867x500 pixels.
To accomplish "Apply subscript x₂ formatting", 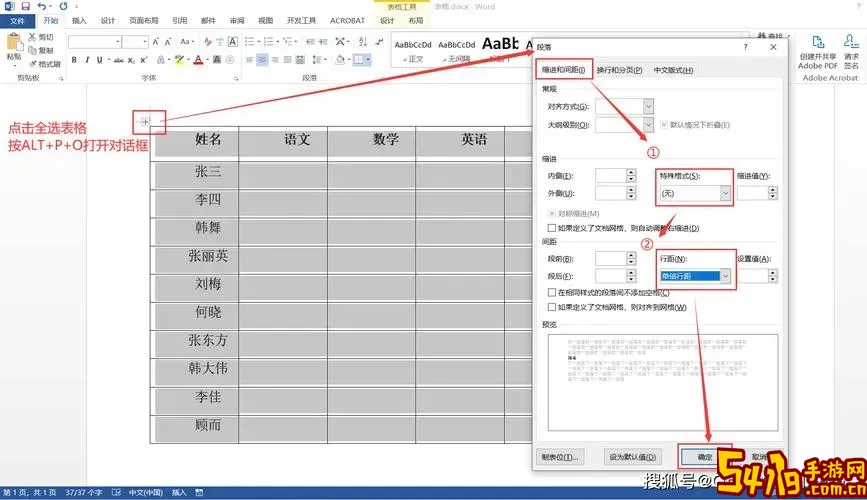I will (x=131, y=60).
